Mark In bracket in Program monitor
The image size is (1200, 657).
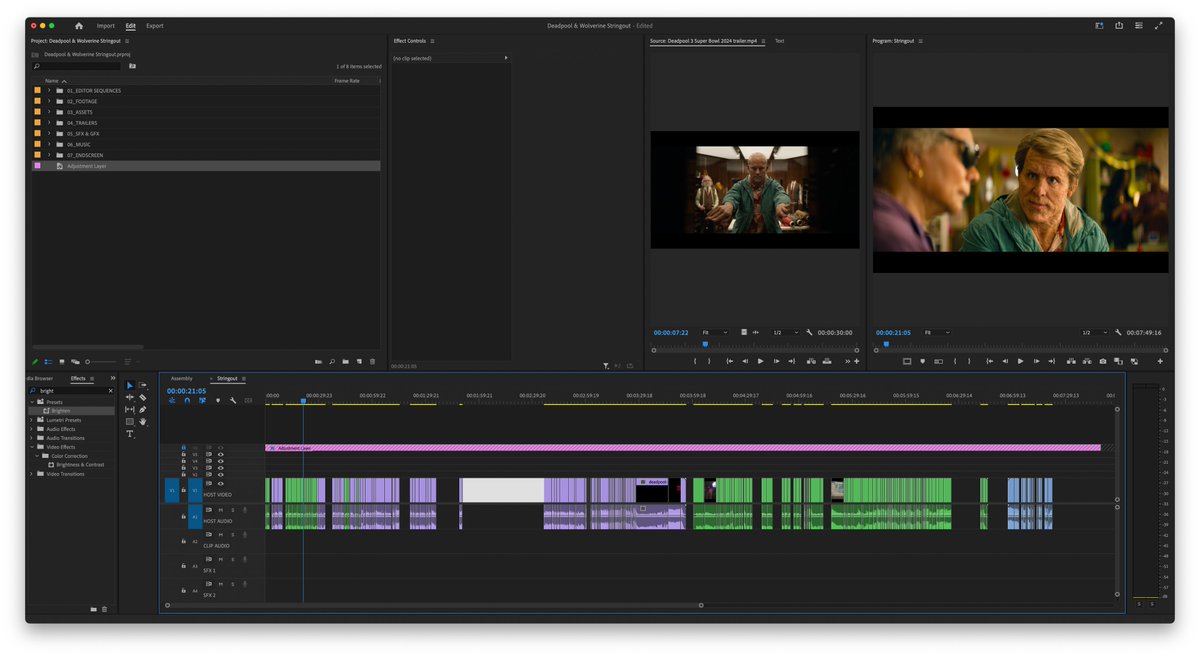coord(955,361)
